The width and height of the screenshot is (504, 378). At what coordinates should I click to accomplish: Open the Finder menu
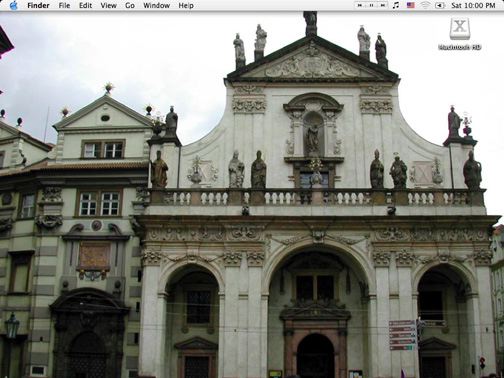(x=38, y=5)
